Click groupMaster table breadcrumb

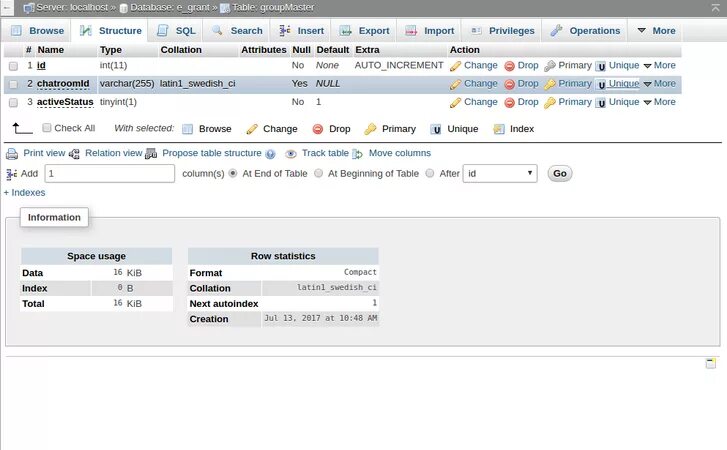(273, 7)
